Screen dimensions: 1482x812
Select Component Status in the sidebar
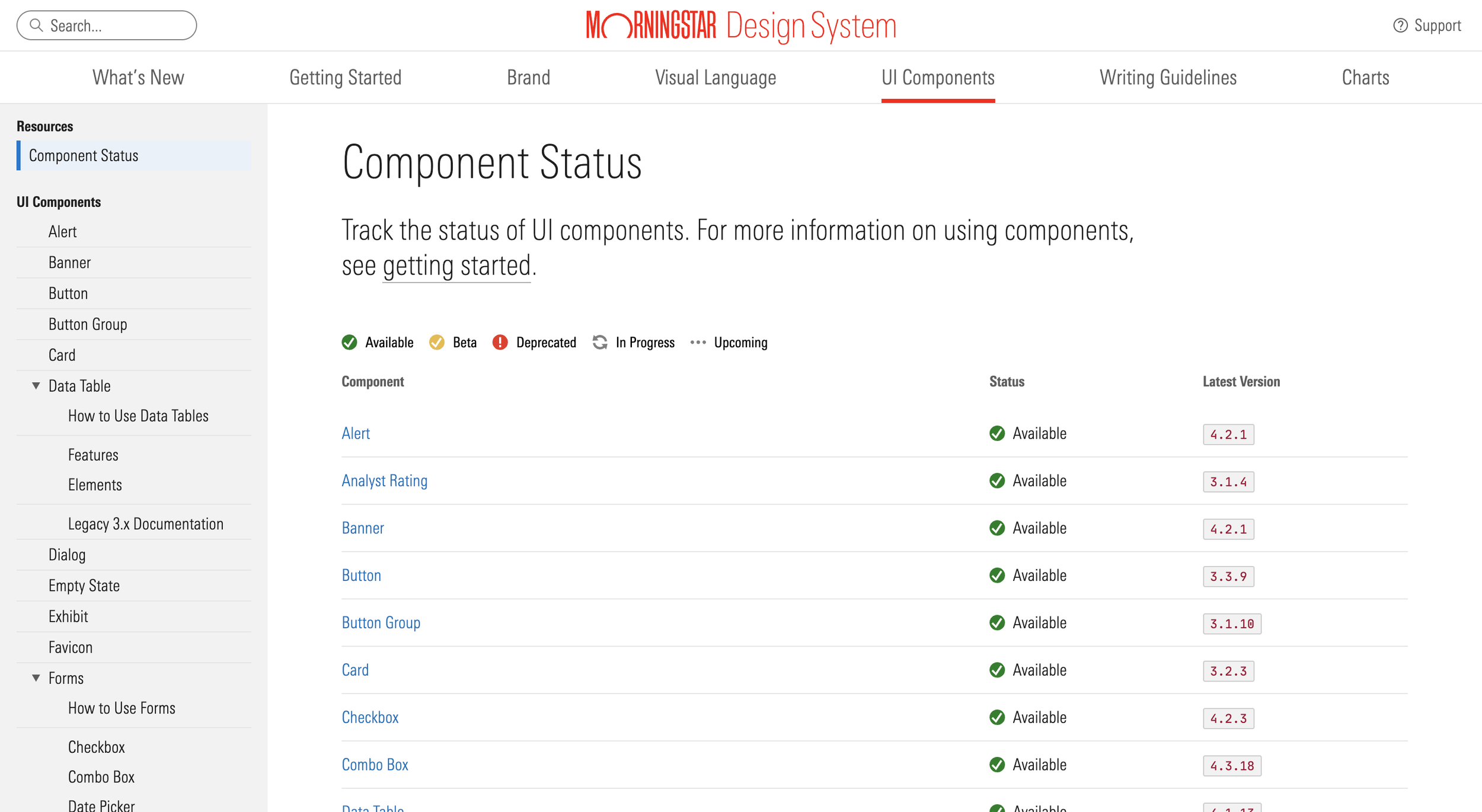84,155
